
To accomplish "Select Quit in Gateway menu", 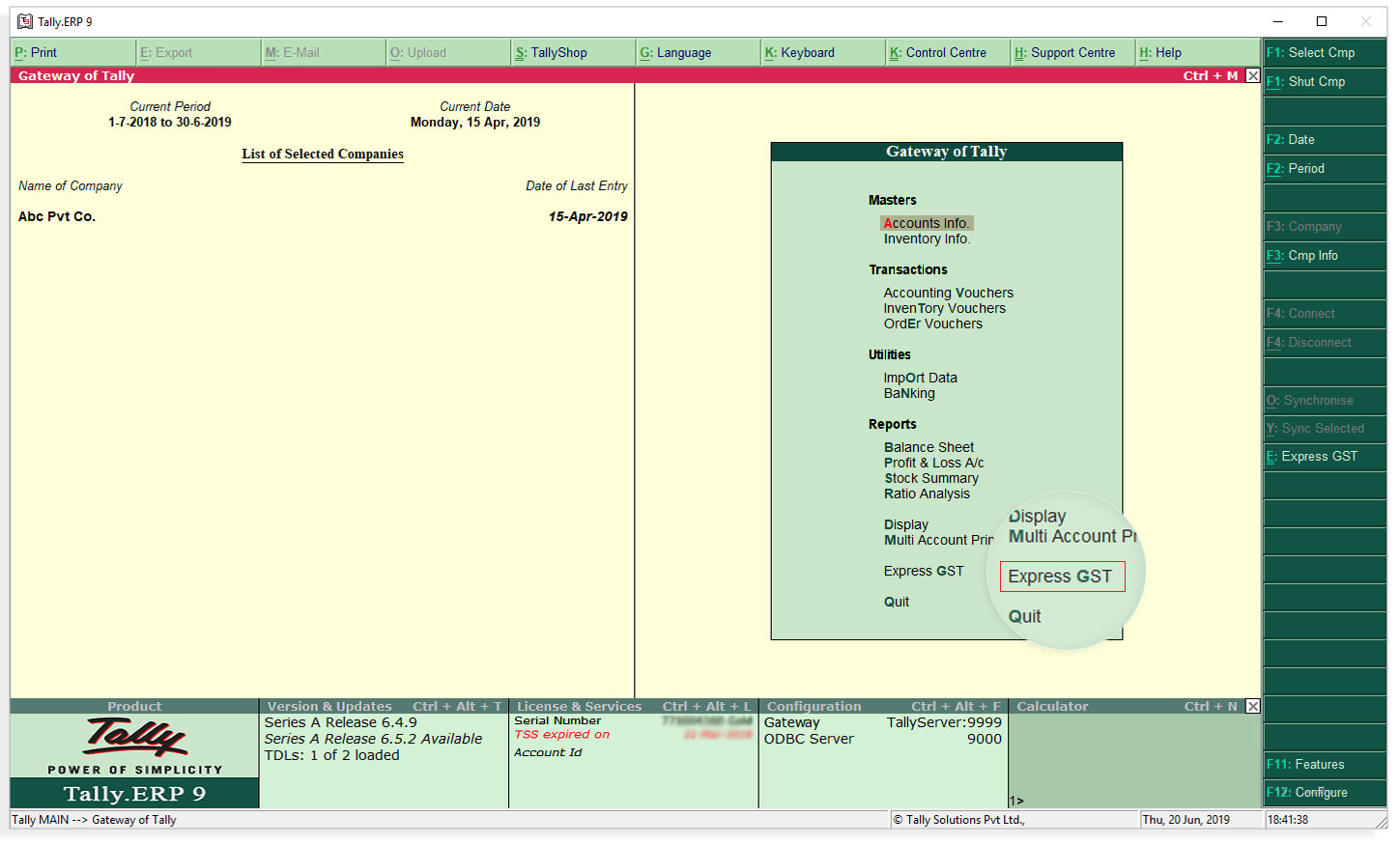I will (x=897, y=602).
